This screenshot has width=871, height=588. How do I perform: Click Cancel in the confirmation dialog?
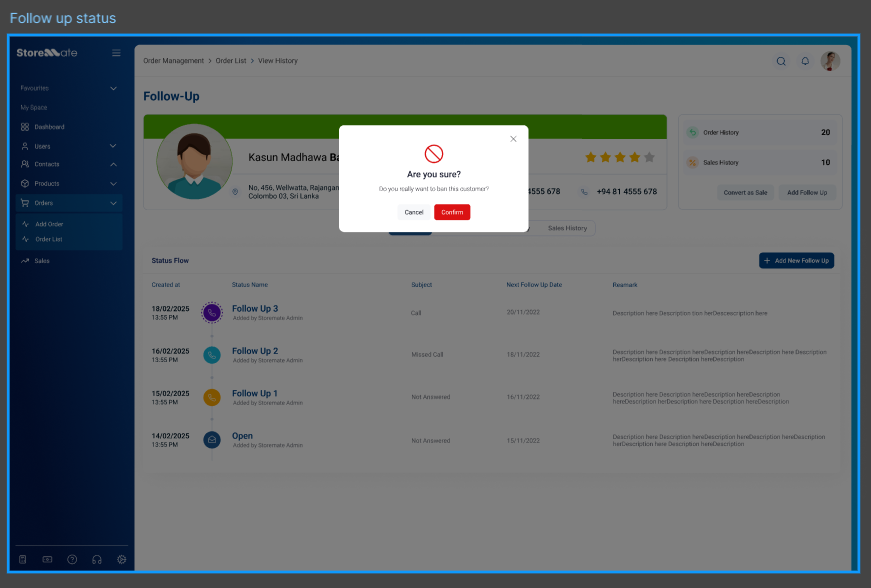point(414,212)
